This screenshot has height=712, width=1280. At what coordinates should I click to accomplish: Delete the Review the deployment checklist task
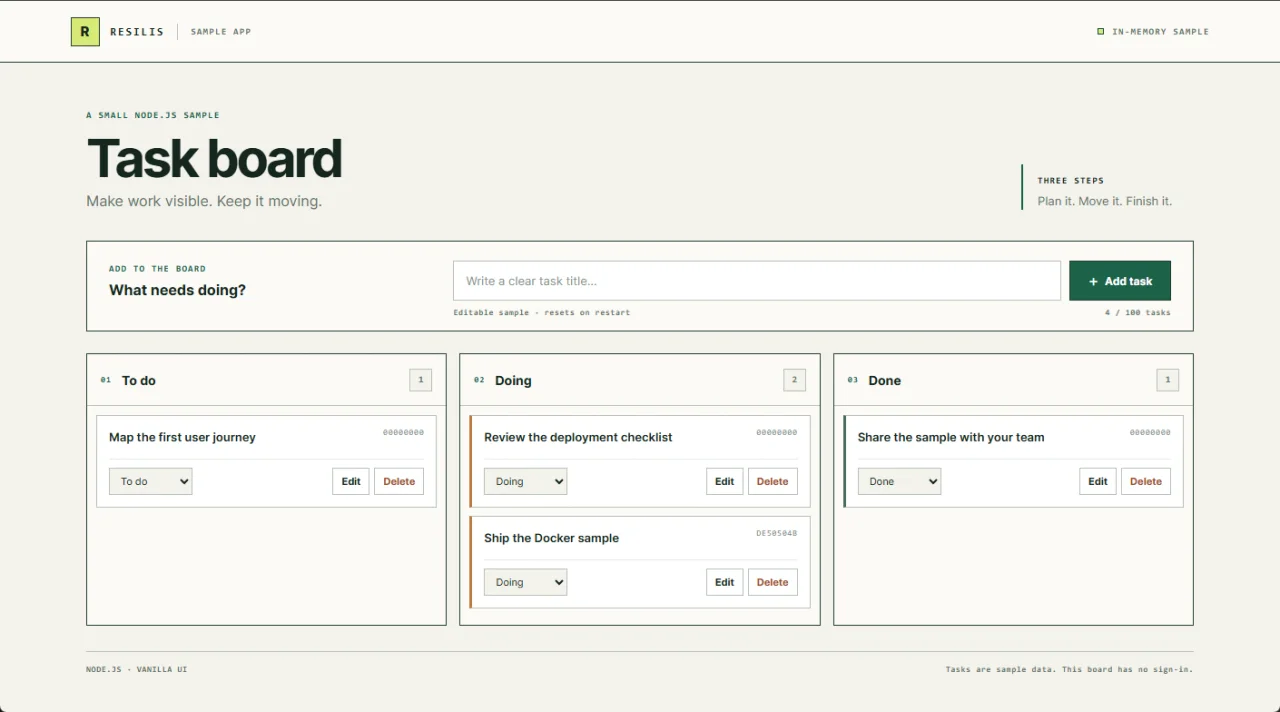(773, 481)
